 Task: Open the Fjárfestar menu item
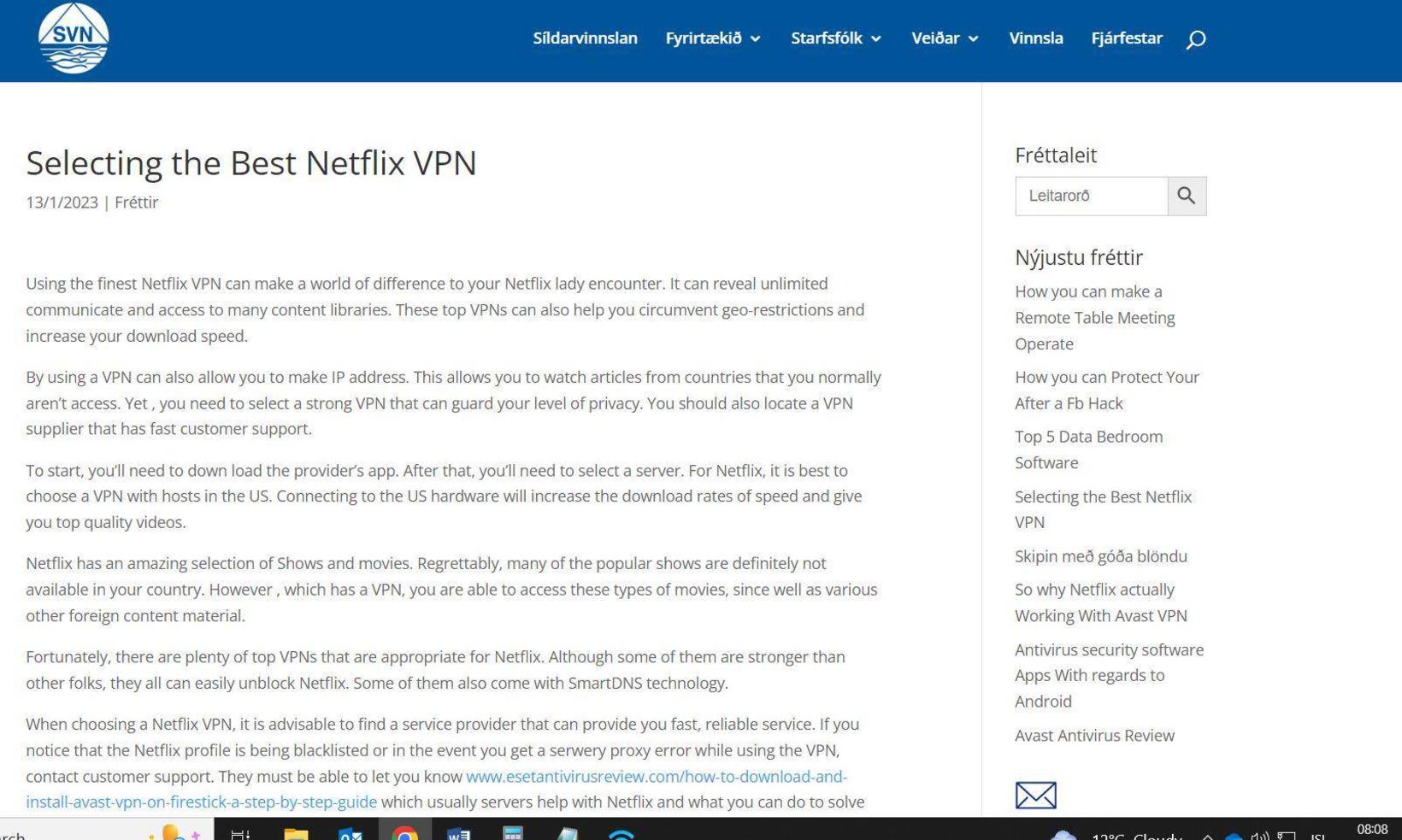(1127, 38)
